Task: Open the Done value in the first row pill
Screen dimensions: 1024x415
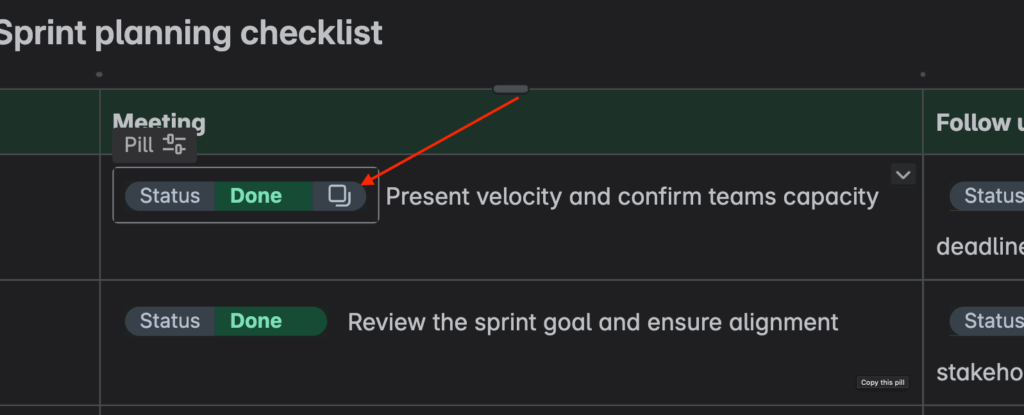Action: tap(256, 196)
